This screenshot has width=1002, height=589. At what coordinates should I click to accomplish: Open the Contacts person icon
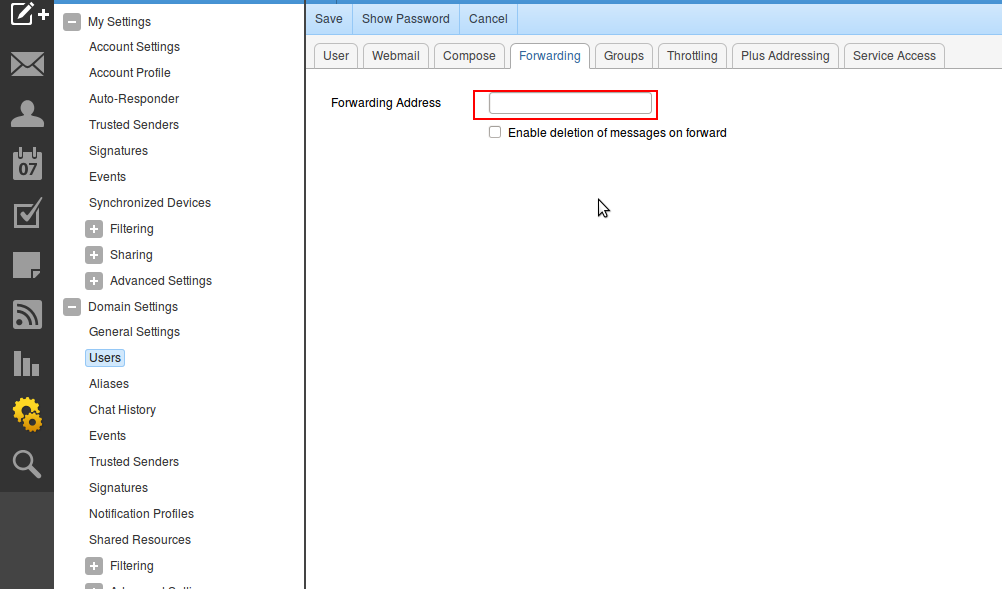27,114
